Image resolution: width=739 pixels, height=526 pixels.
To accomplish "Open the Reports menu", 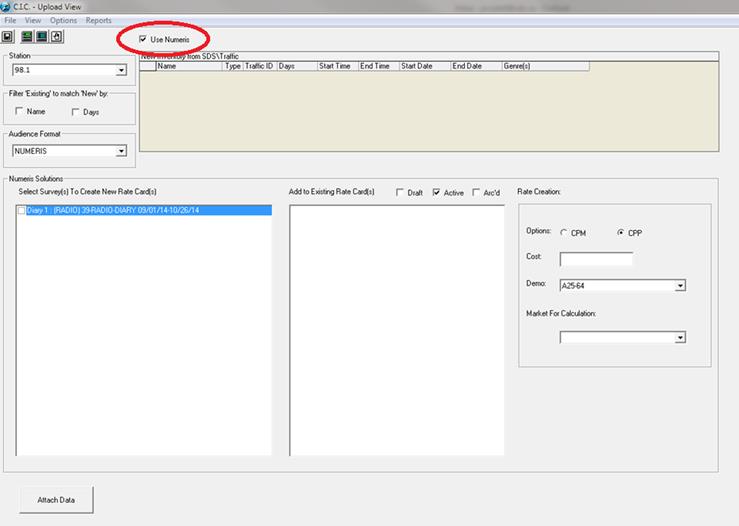I will coord(98,20).
